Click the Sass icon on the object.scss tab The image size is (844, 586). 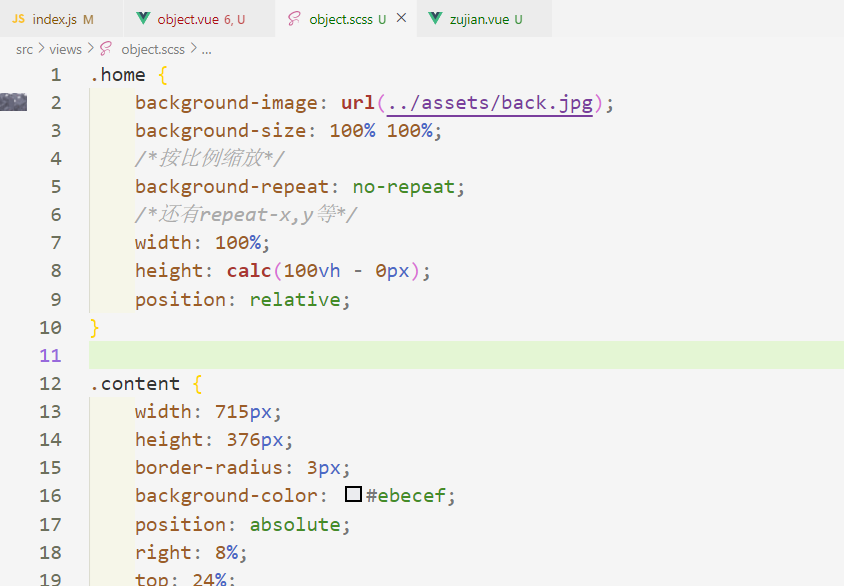296,17
